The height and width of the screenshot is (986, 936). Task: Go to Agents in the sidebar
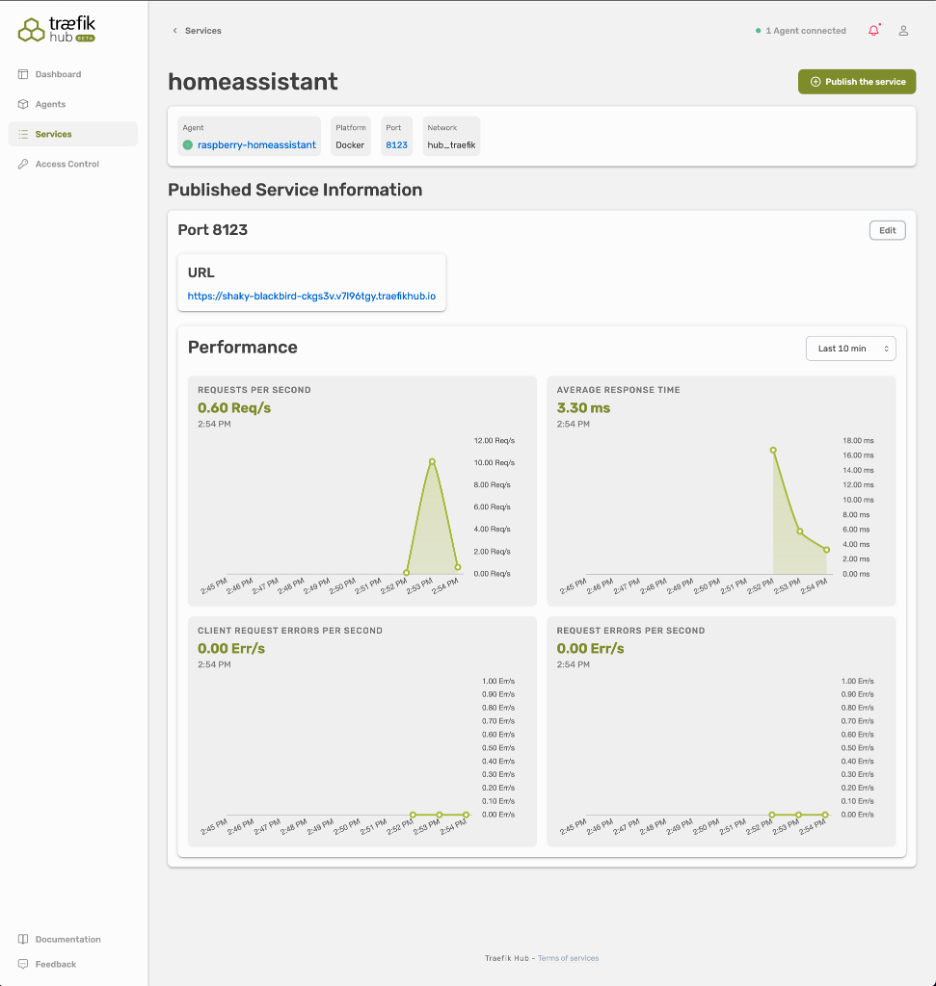(50, 104)
